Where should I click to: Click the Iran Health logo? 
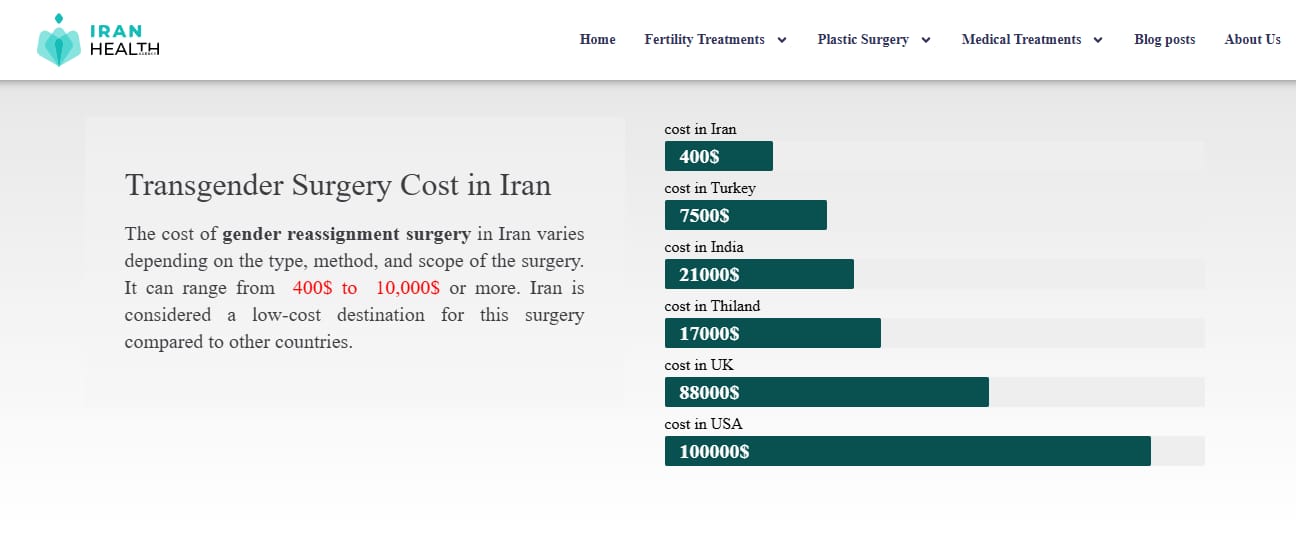point(98,40)
